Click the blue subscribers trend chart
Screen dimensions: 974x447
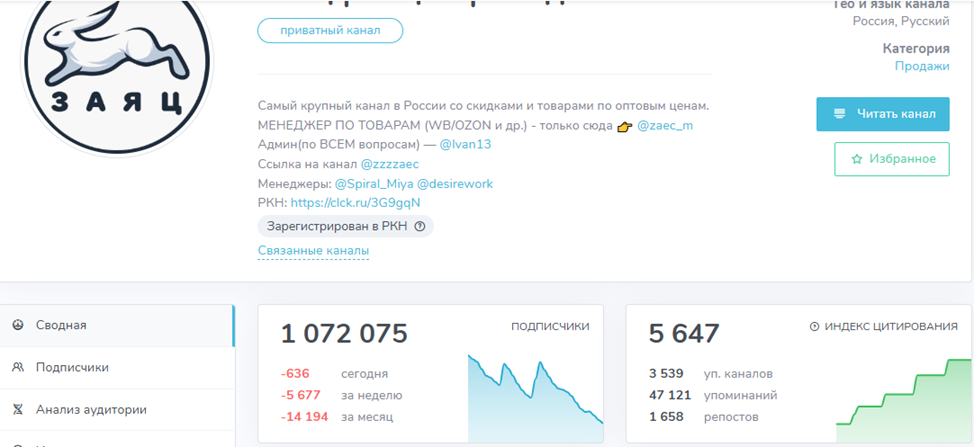coord(535,397)
